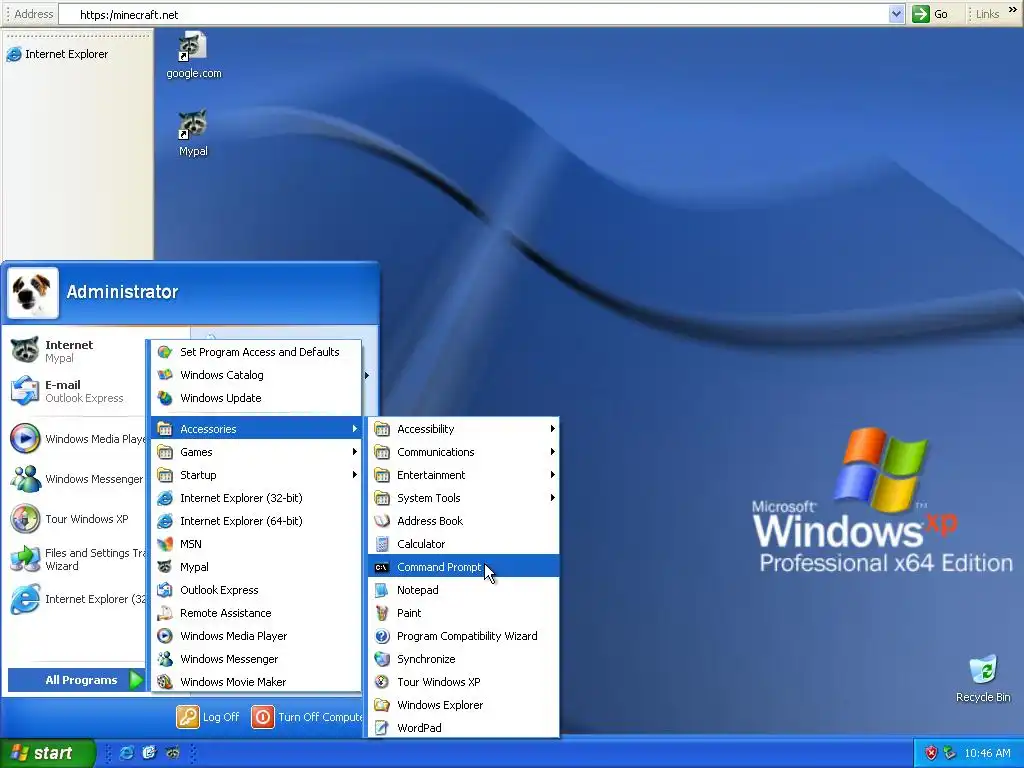Image resolution: width=1024 pixels, height=768 pixels.
Task: Open Windows Media Player in All Programs
Action: pos(256,635)
